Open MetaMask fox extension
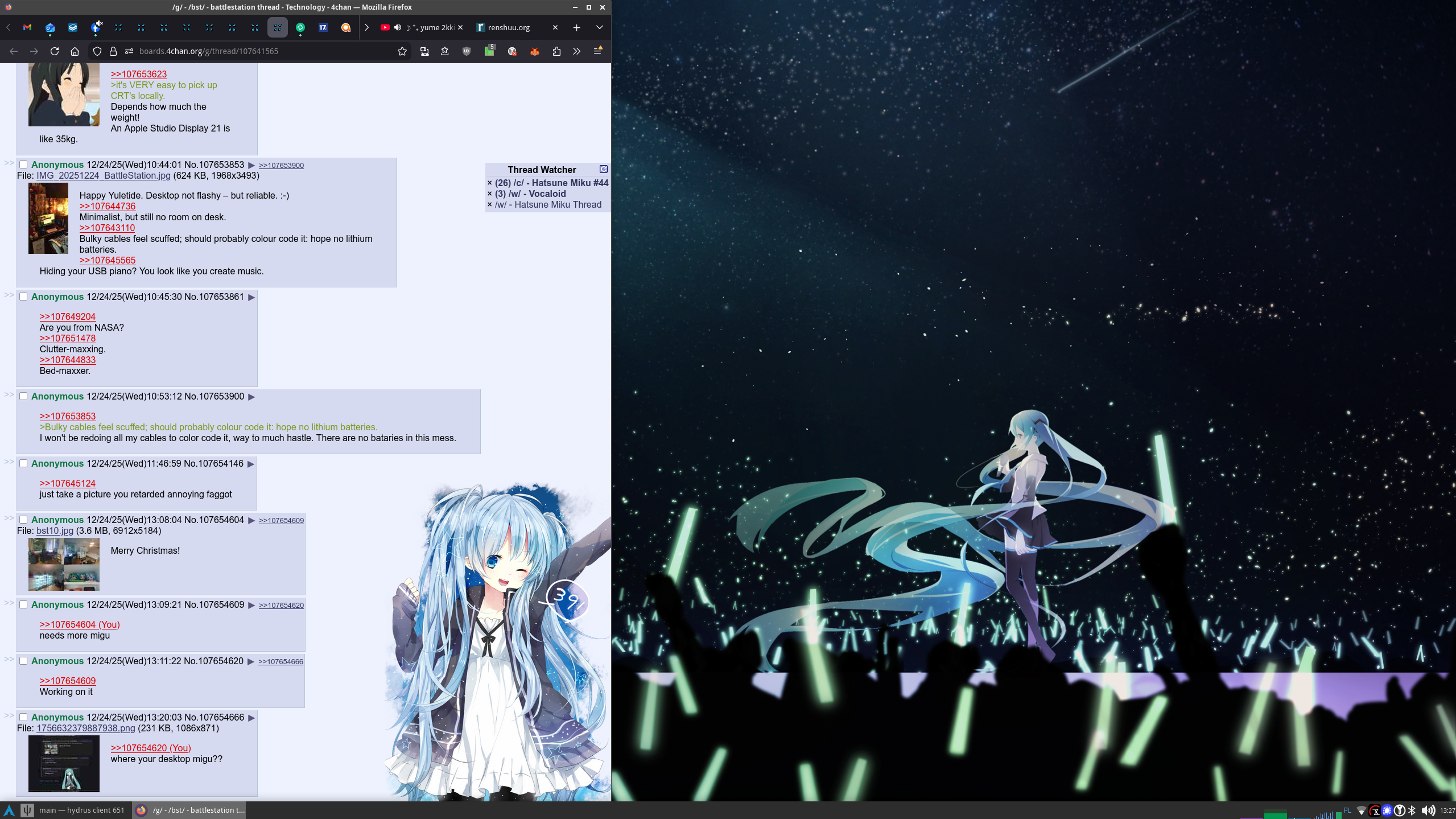 (x=534, y=51)
